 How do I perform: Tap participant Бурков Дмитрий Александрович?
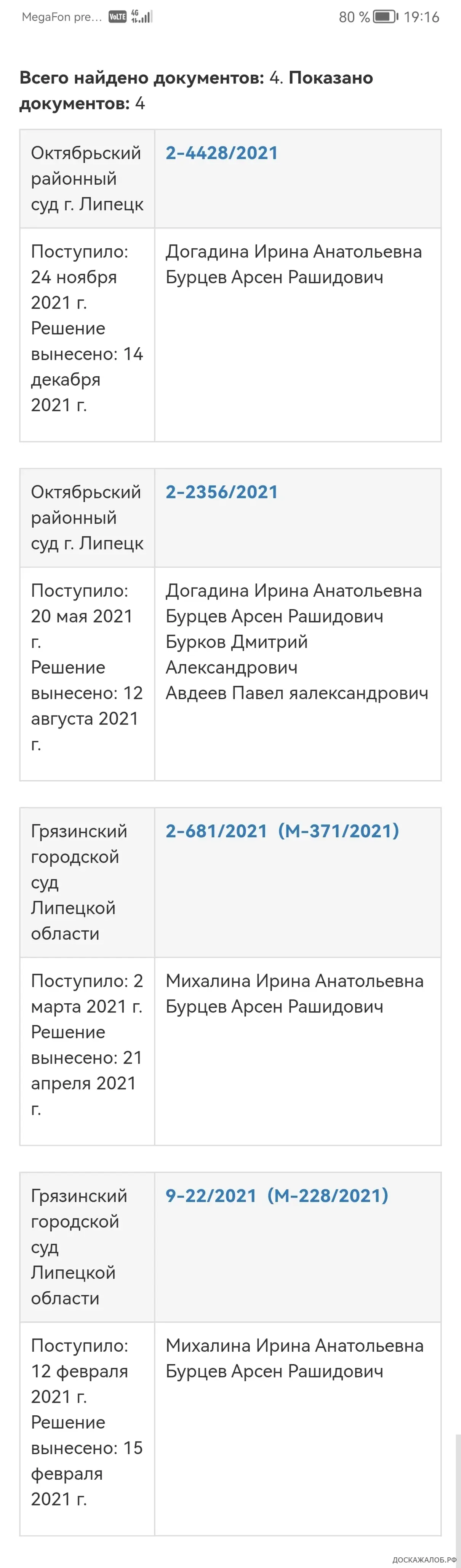[x=236, y=654]
